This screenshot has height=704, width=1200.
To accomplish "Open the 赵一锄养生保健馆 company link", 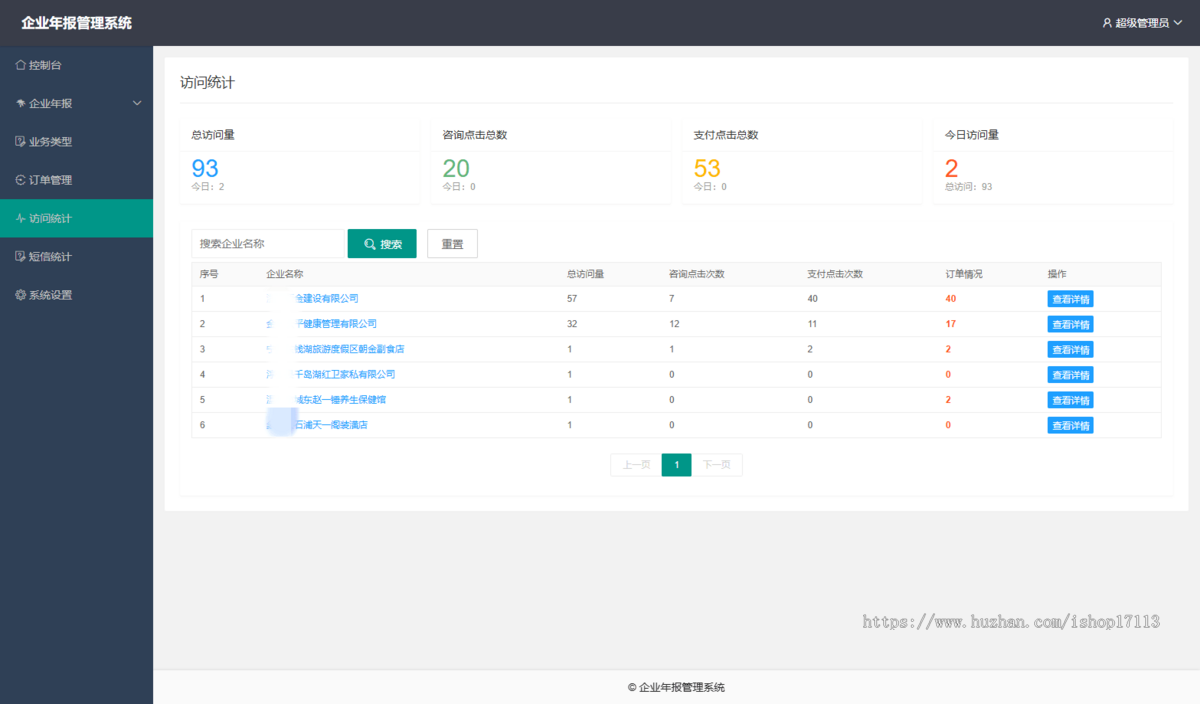I will 326,400.
